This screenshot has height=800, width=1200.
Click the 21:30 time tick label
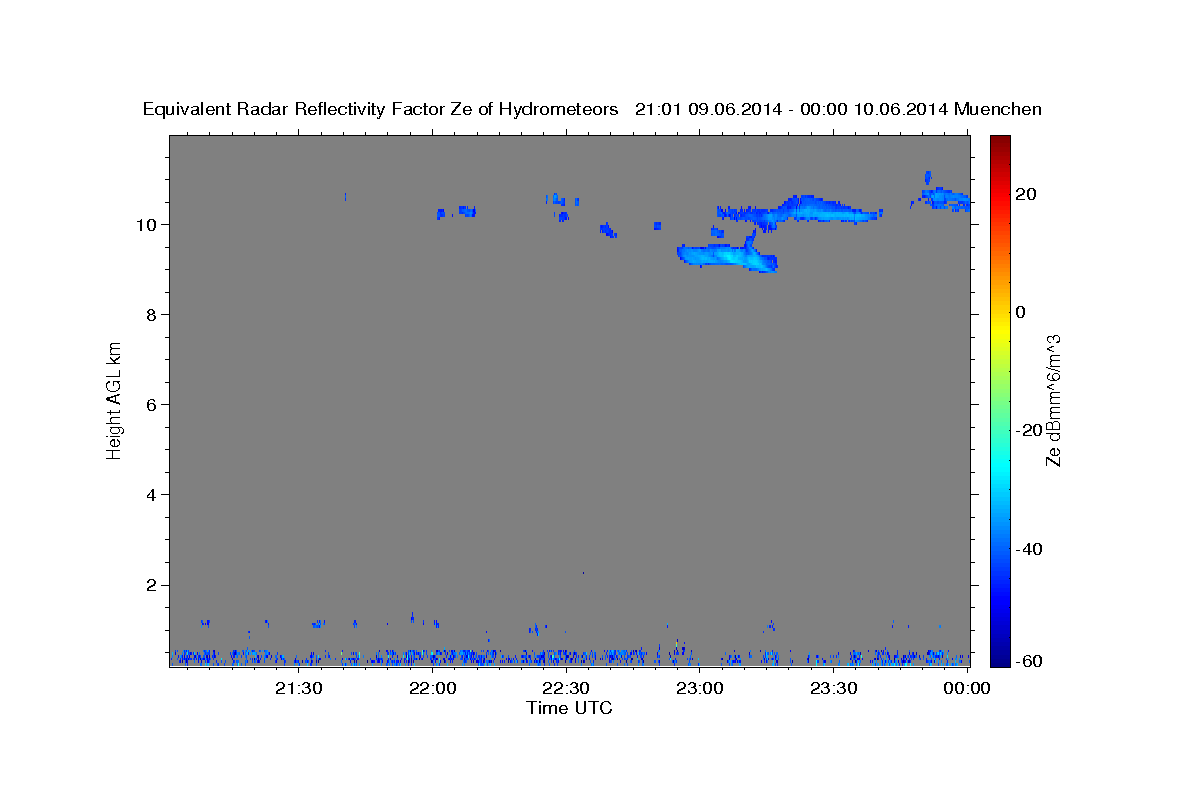point(298,688)
